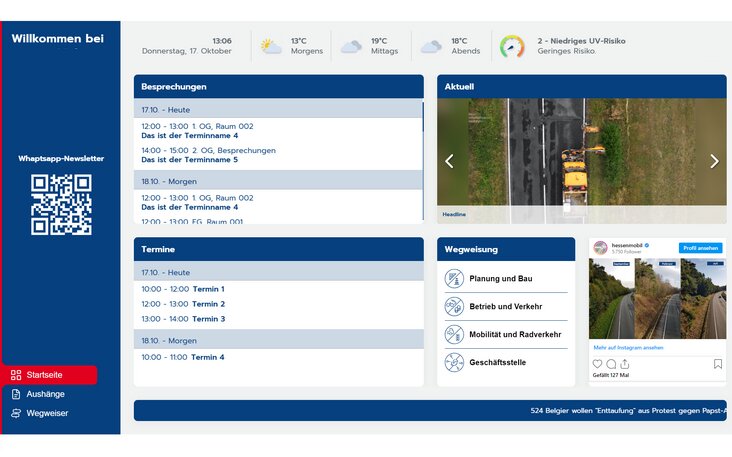
Task: Show next slide in Aktuell carousel
Action: point(714,161)
